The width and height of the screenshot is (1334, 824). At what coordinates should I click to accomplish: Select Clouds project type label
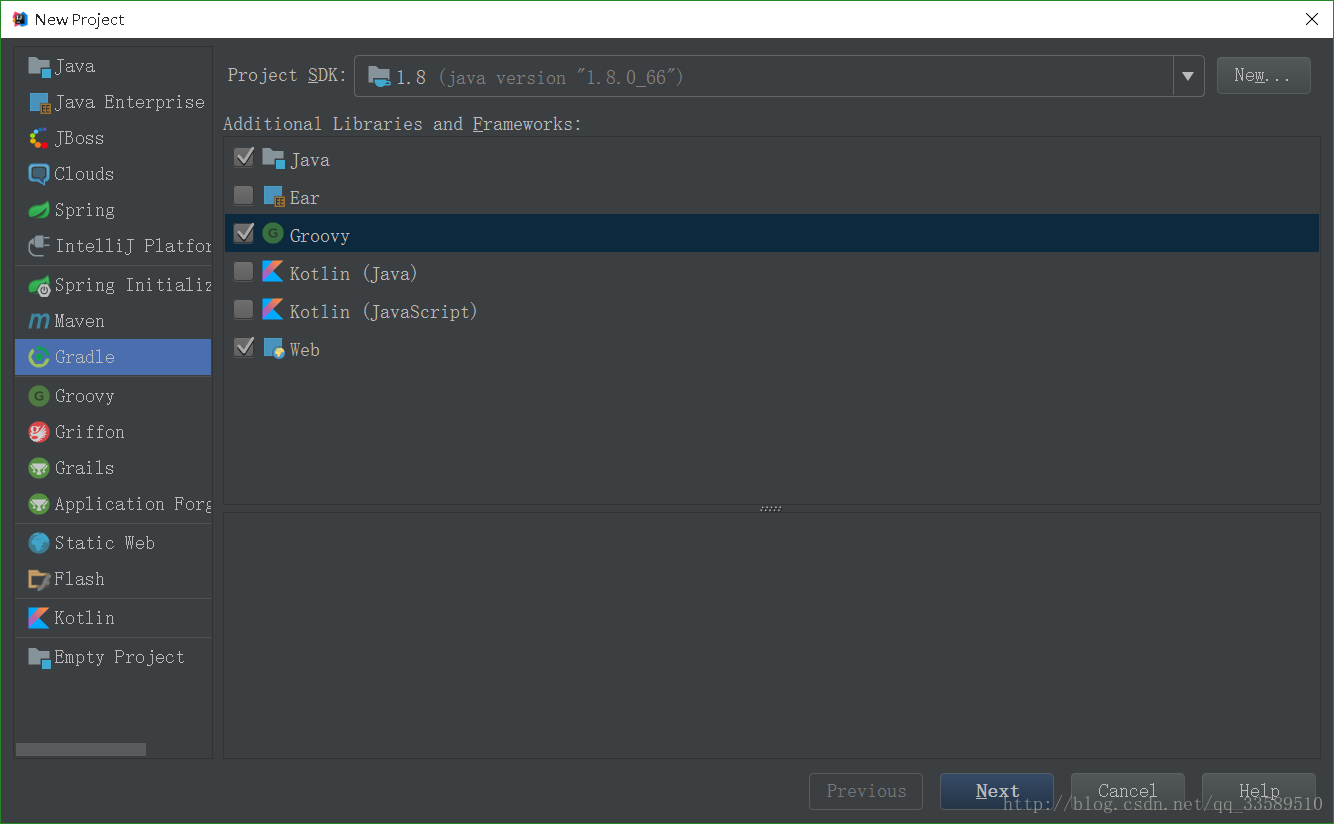(84, 175)
